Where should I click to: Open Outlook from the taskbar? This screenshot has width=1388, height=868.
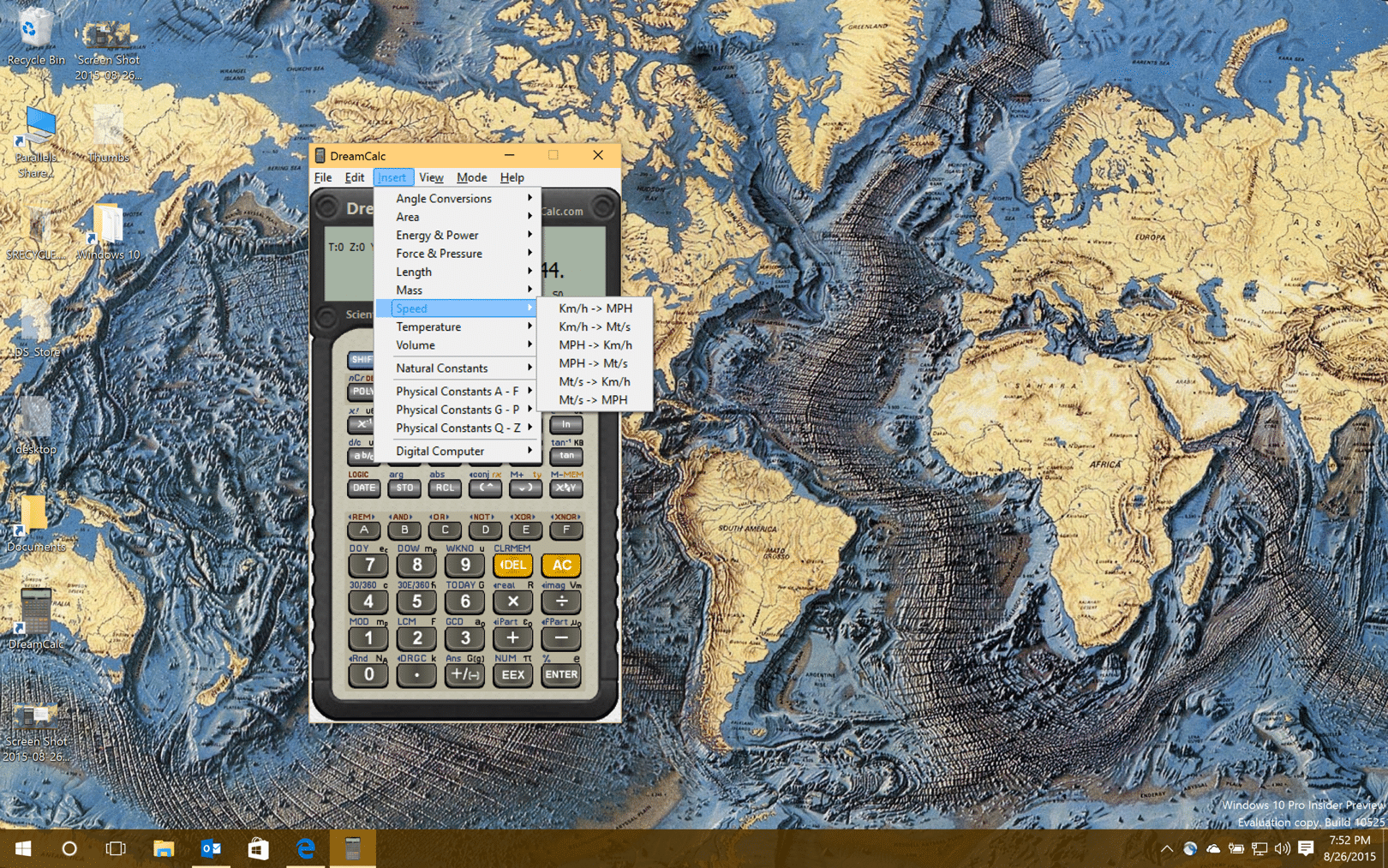(x=211, y=848)
